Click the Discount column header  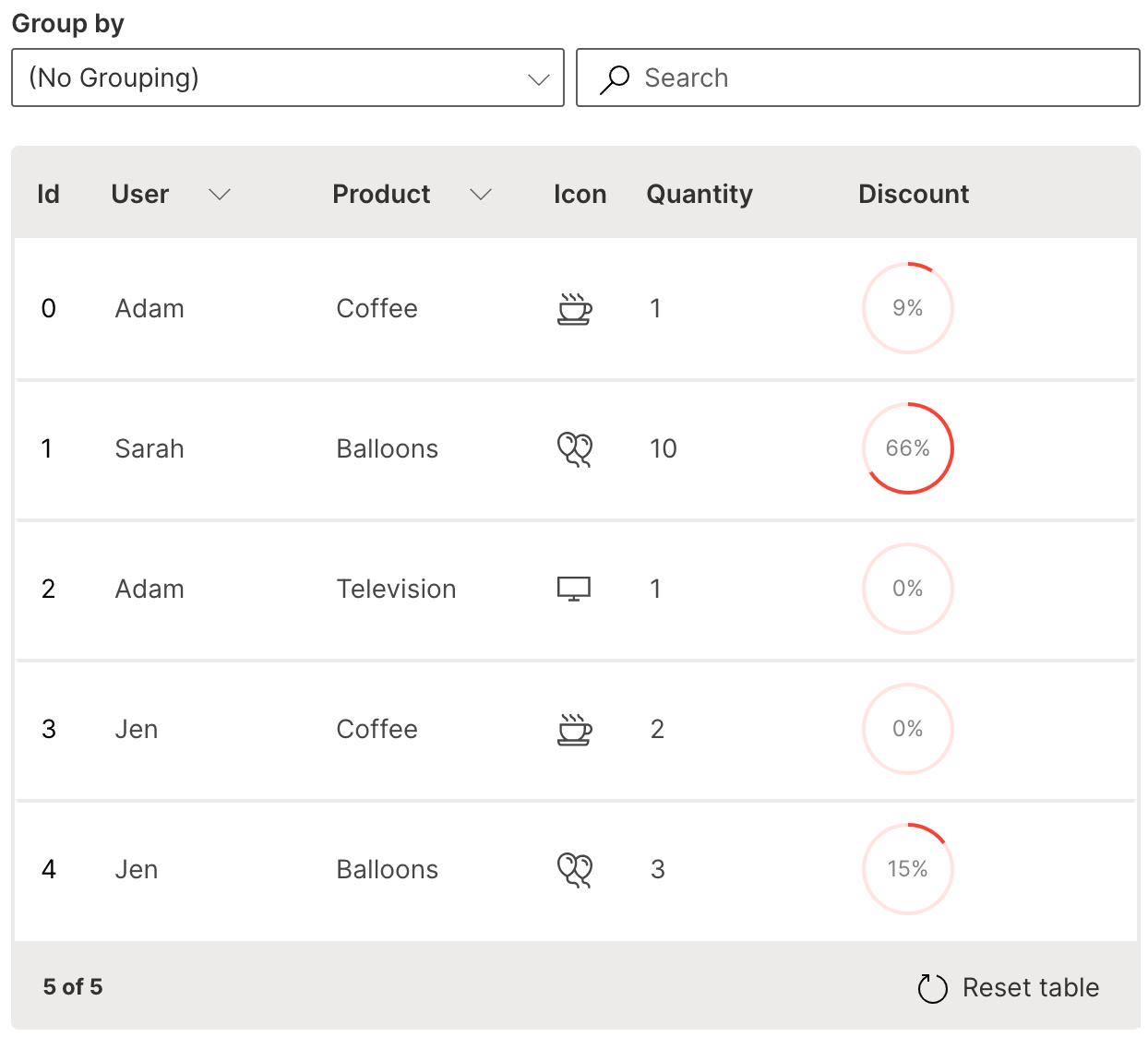(x=914, y=195)
